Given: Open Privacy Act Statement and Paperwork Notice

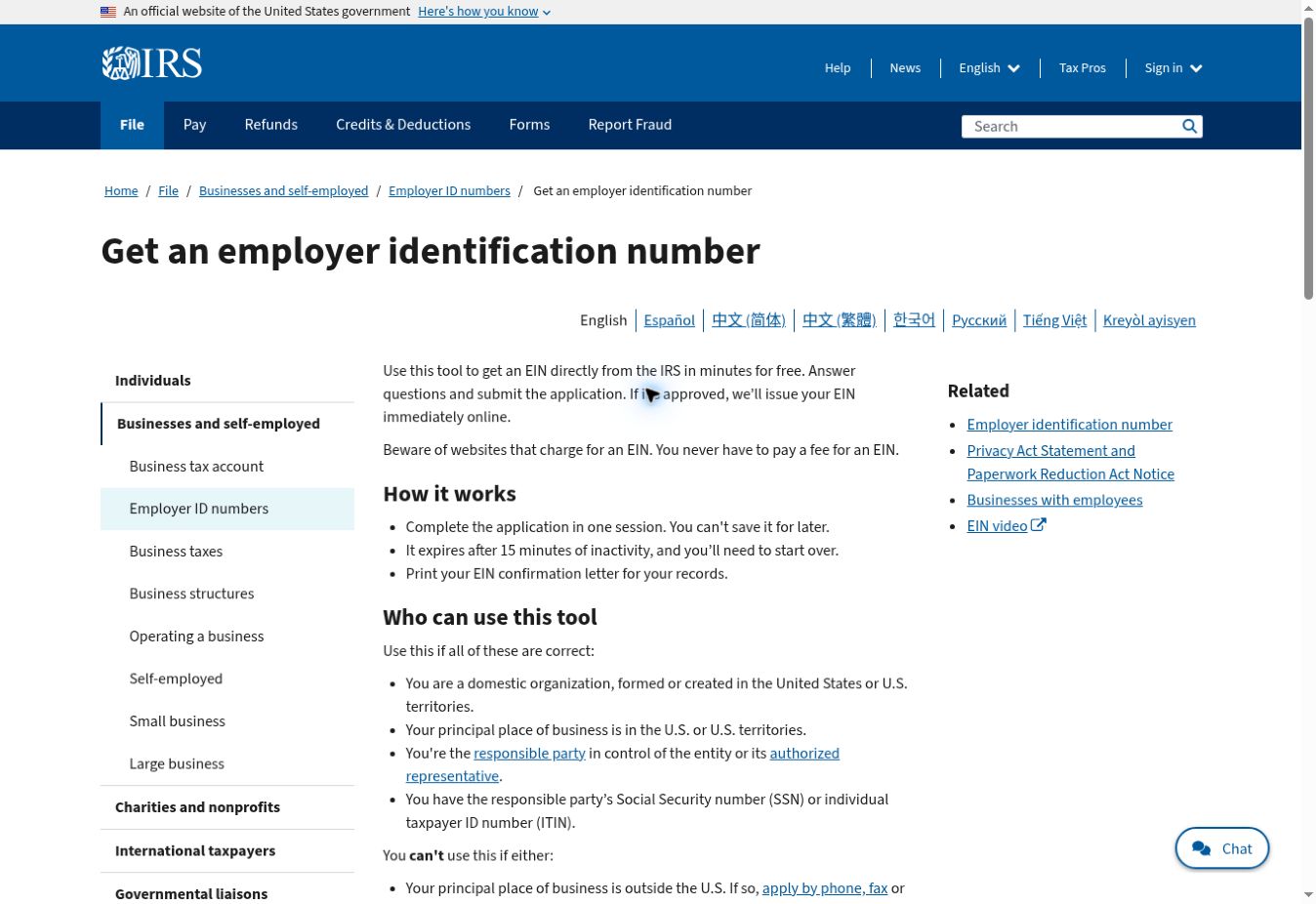Looking at the screenshot, I should tap(1070, 463).
